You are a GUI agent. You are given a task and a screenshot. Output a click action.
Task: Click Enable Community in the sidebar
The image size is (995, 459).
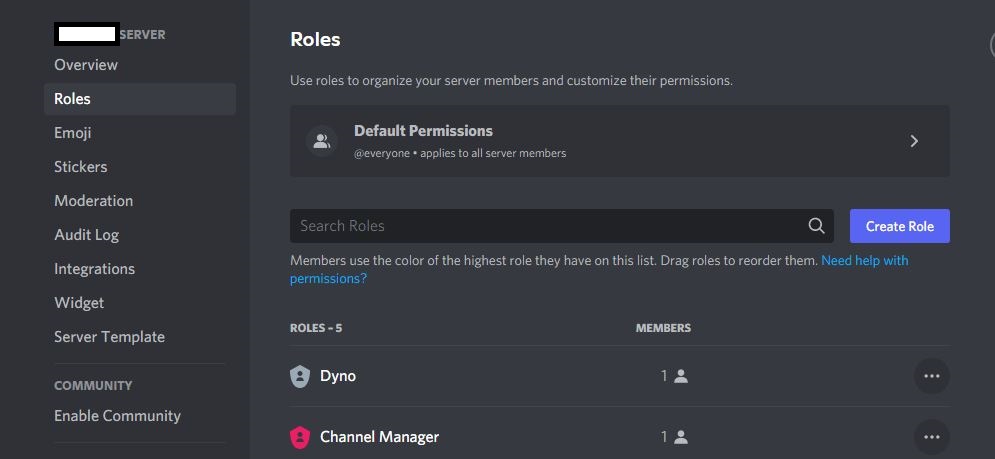pos(118,416)
